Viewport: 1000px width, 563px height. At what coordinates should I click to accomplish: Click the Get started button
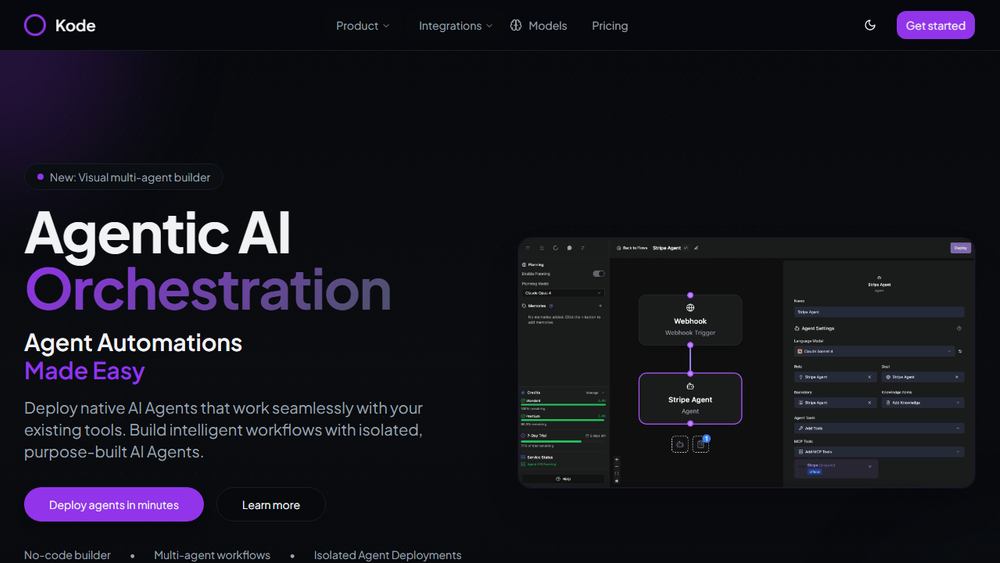tap(935, 26)
